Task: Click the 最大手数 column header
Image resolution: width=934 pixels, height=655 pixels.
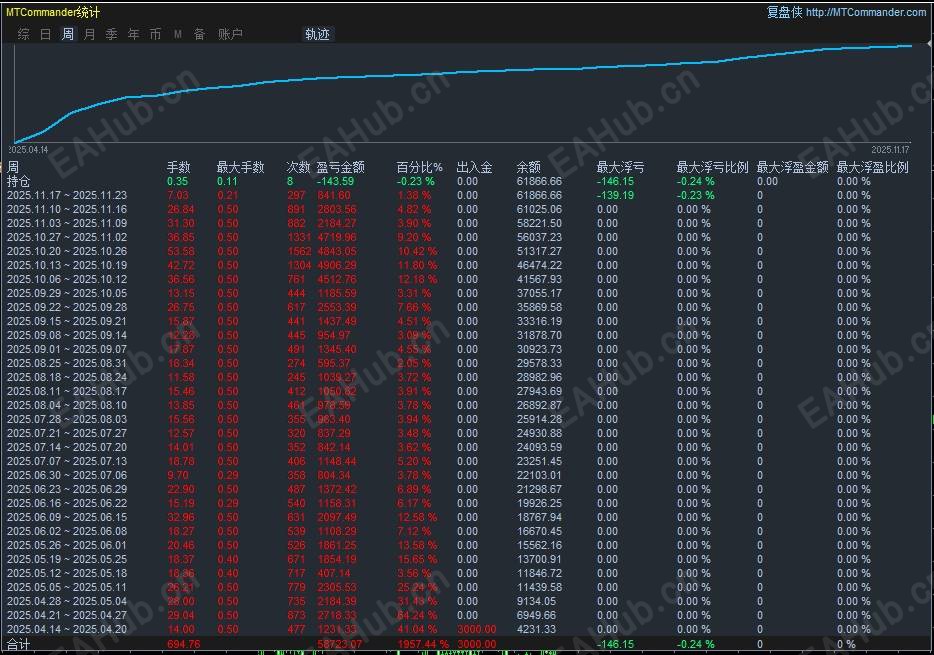Action: click(240, 167)
